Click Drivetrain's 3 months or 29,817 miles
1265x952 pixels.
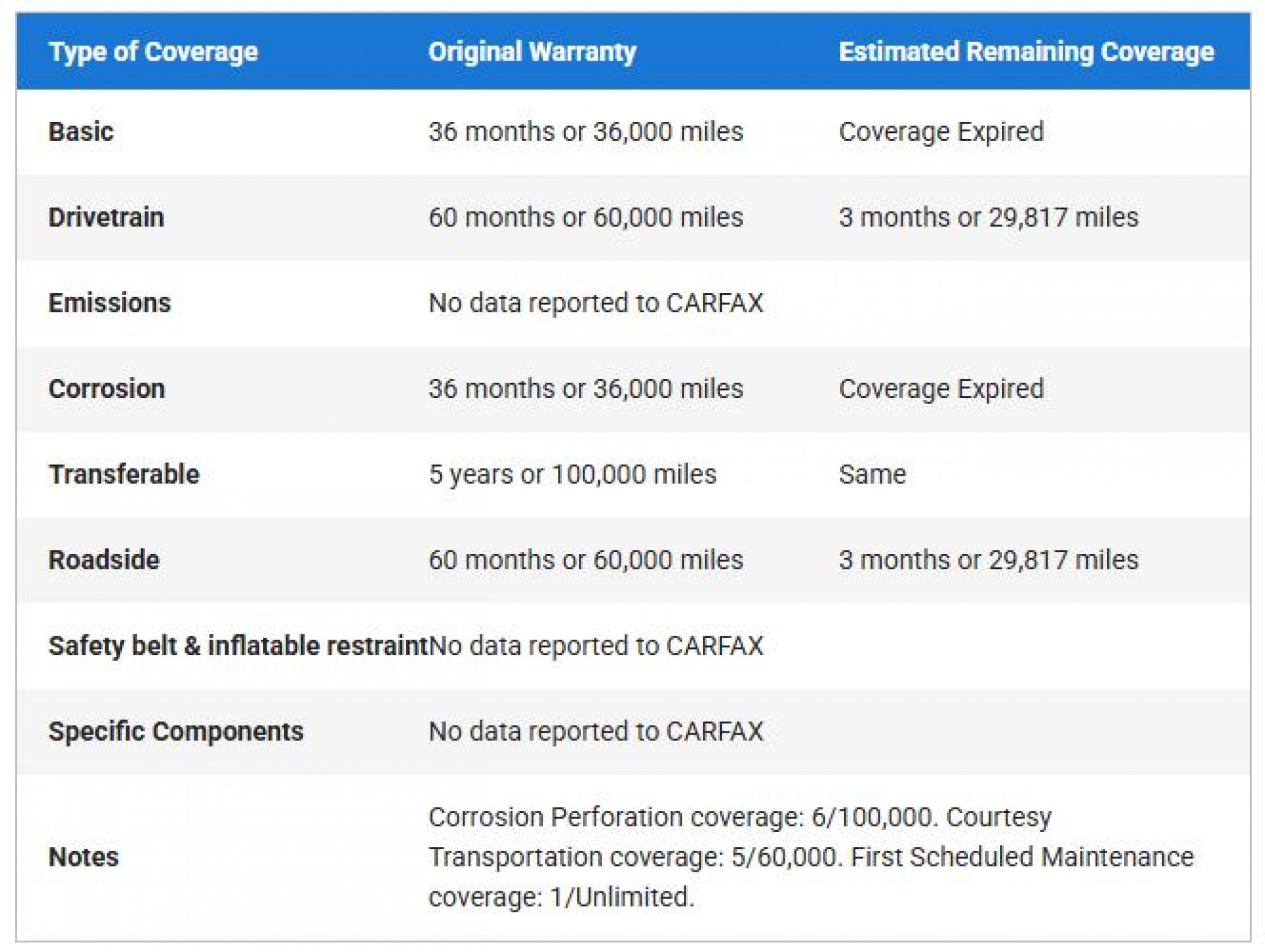coord(988,217)
